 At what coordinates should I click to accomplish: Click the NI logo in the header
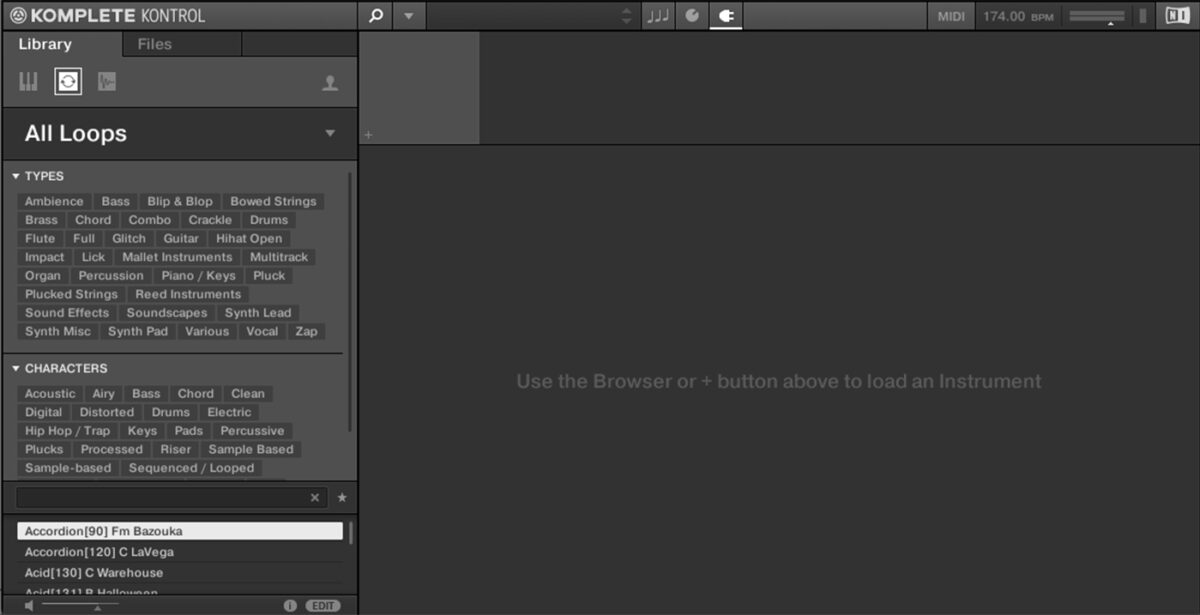(x=1177, y=16)
